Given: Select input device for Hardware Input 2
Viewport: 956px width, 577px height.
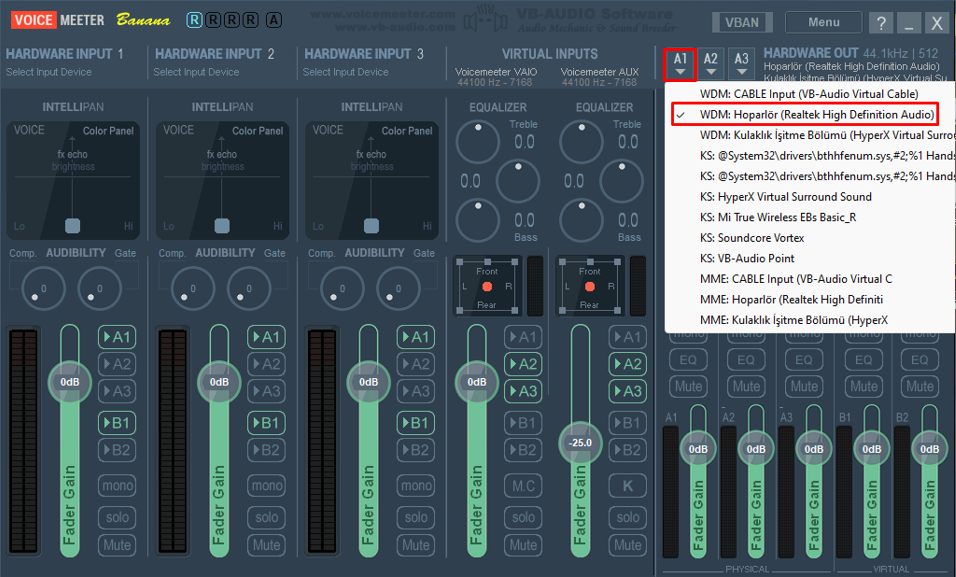Looking at the screenshot, I should (x=196, y=72).
